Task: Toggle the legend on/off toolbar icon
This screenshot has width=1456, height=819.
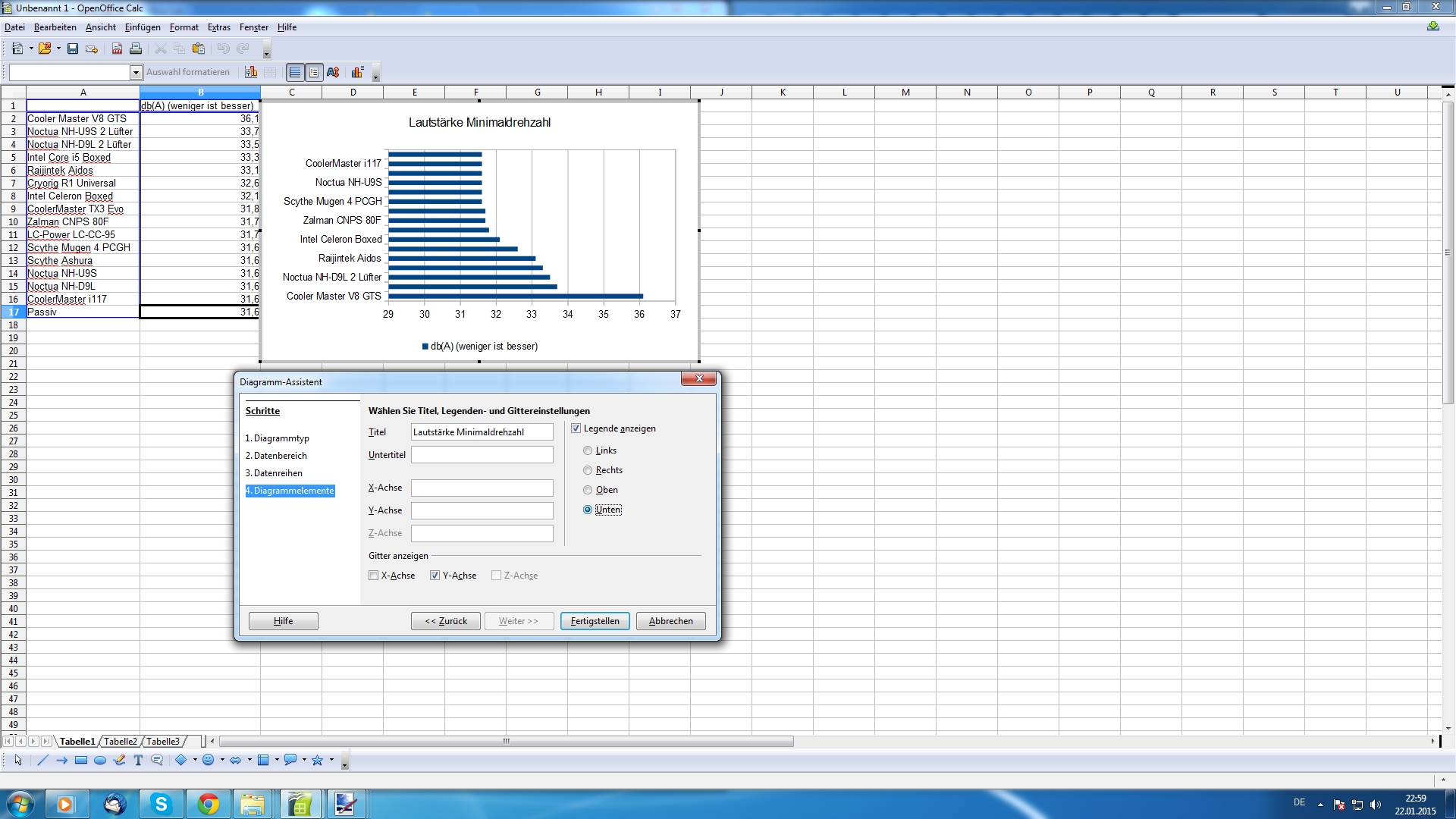Action: coord(314,72)
